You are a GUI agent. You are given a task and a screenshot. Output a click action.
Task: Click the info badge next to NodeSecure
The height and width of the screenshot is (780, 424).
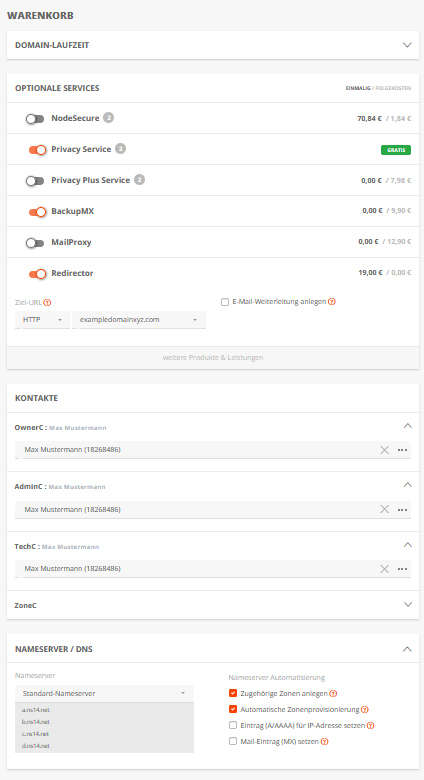point(108,118)
